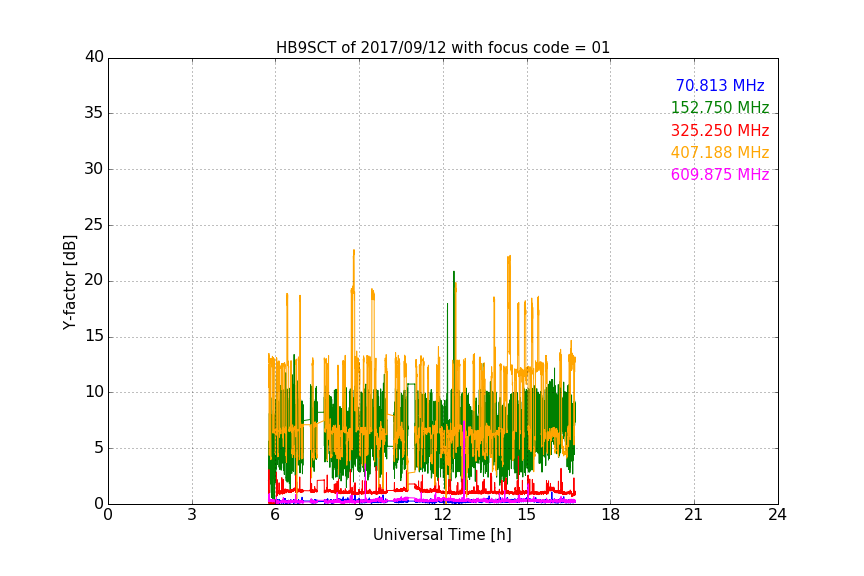Select the 152.750 MHz legend label
Screen dimensions: 864x576
click(x=720, y=107)
